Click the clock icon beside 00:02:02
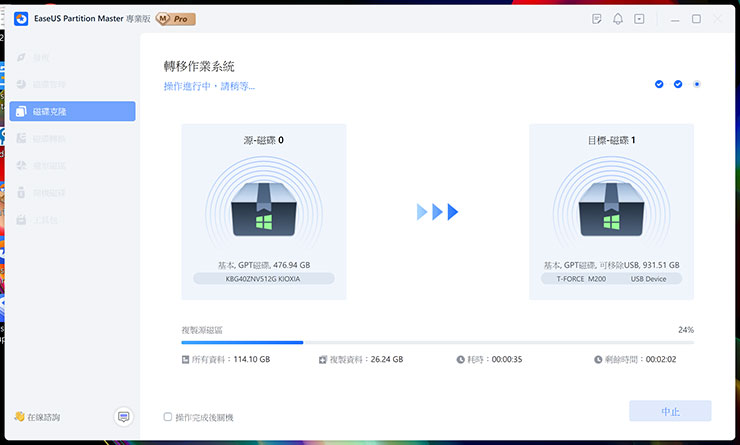 pyautogui.click(x=598, y=360)
